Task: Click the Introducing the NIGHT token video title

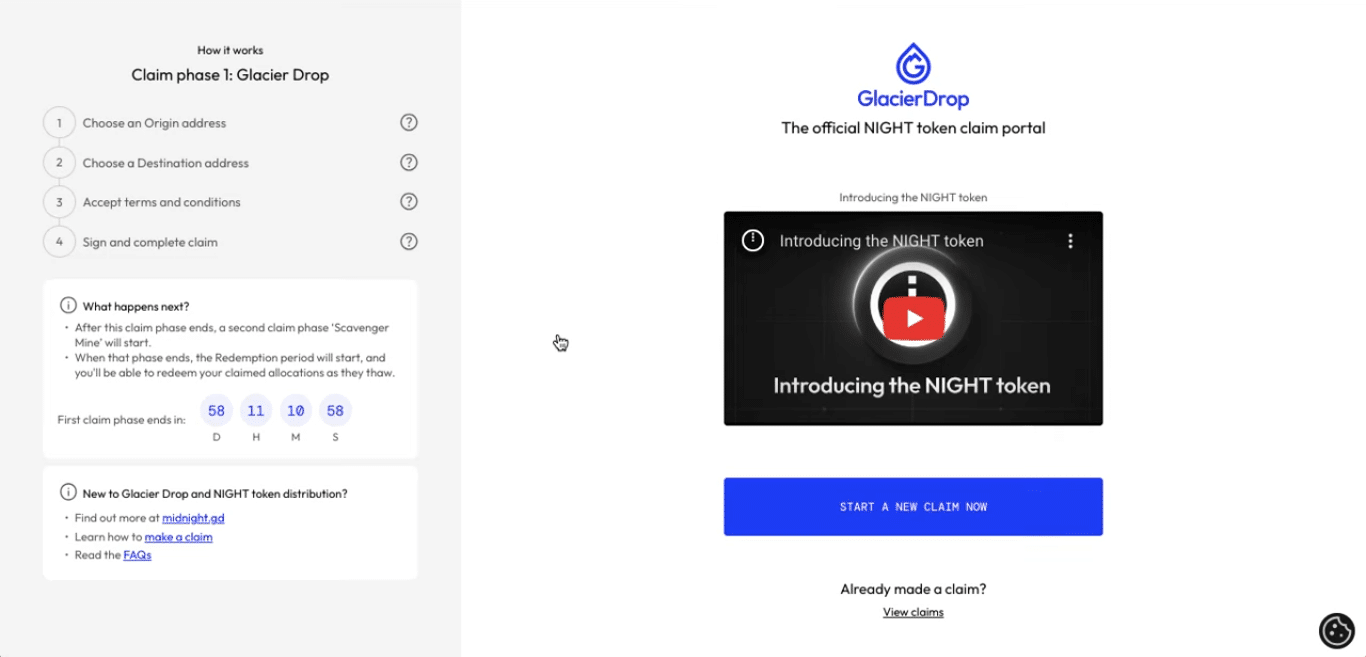Action: (x=881, y=241)
